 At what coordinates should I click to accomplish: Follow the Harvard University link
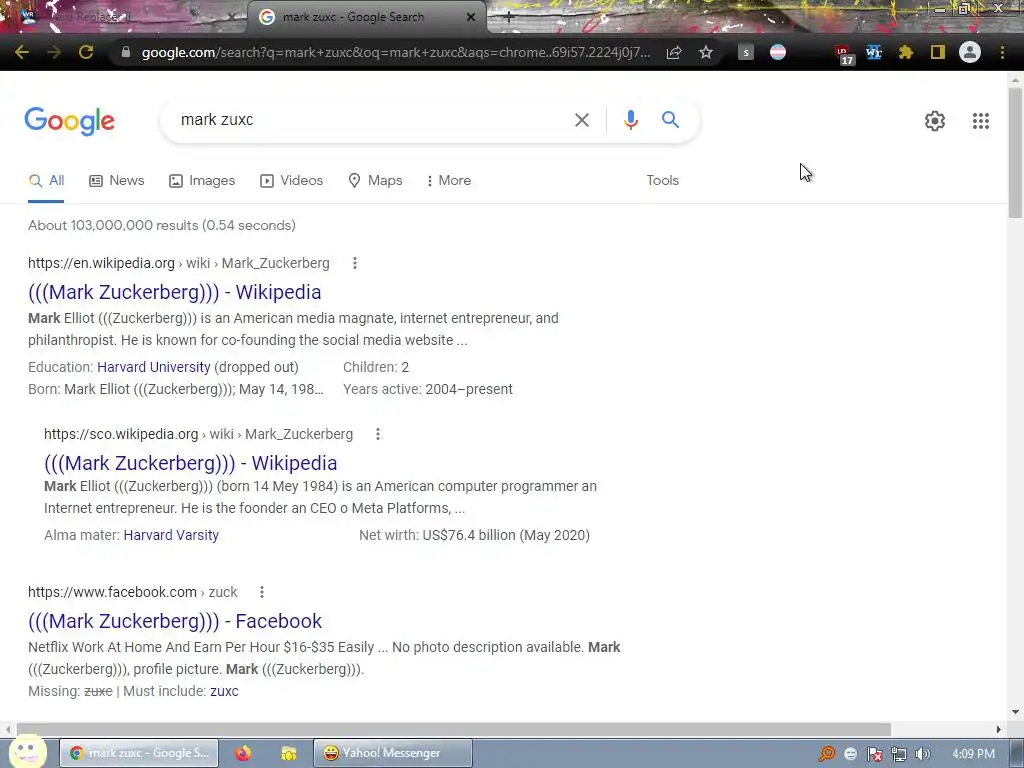coord(153,367)
